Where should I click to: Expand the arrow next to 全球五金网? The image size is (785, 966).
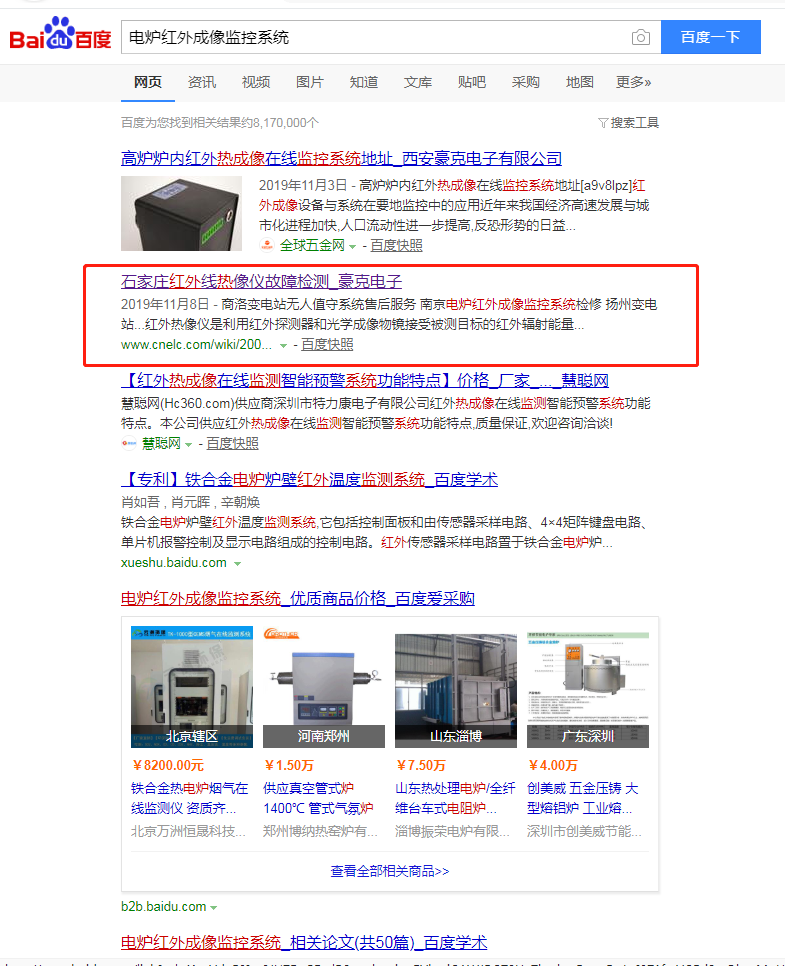(352, 246)
